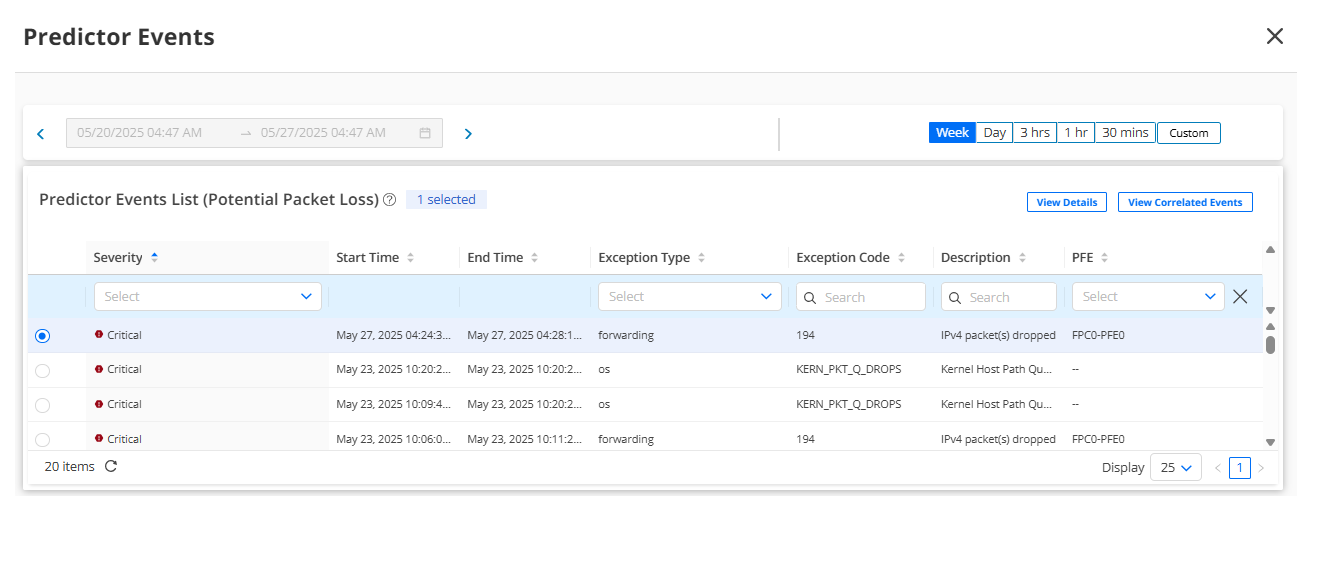The image size is (1320, 568).
Task: Select the May 27 forwarding event radio button
Action: click(x=42, y=336)
